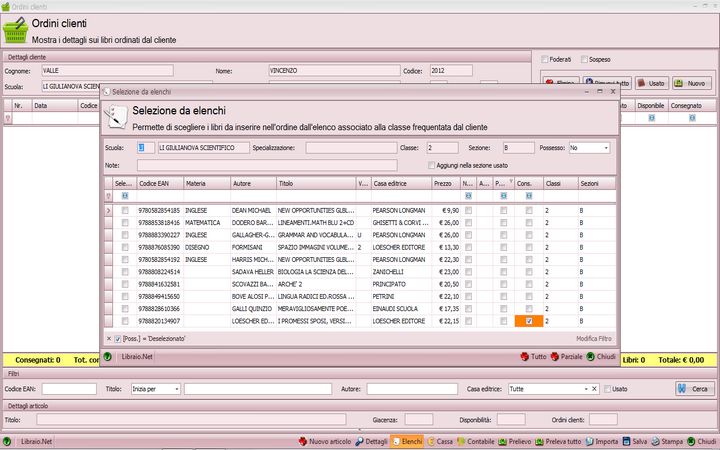Expand the row indicator arrow on the first book row

click(x=108, y=210)
